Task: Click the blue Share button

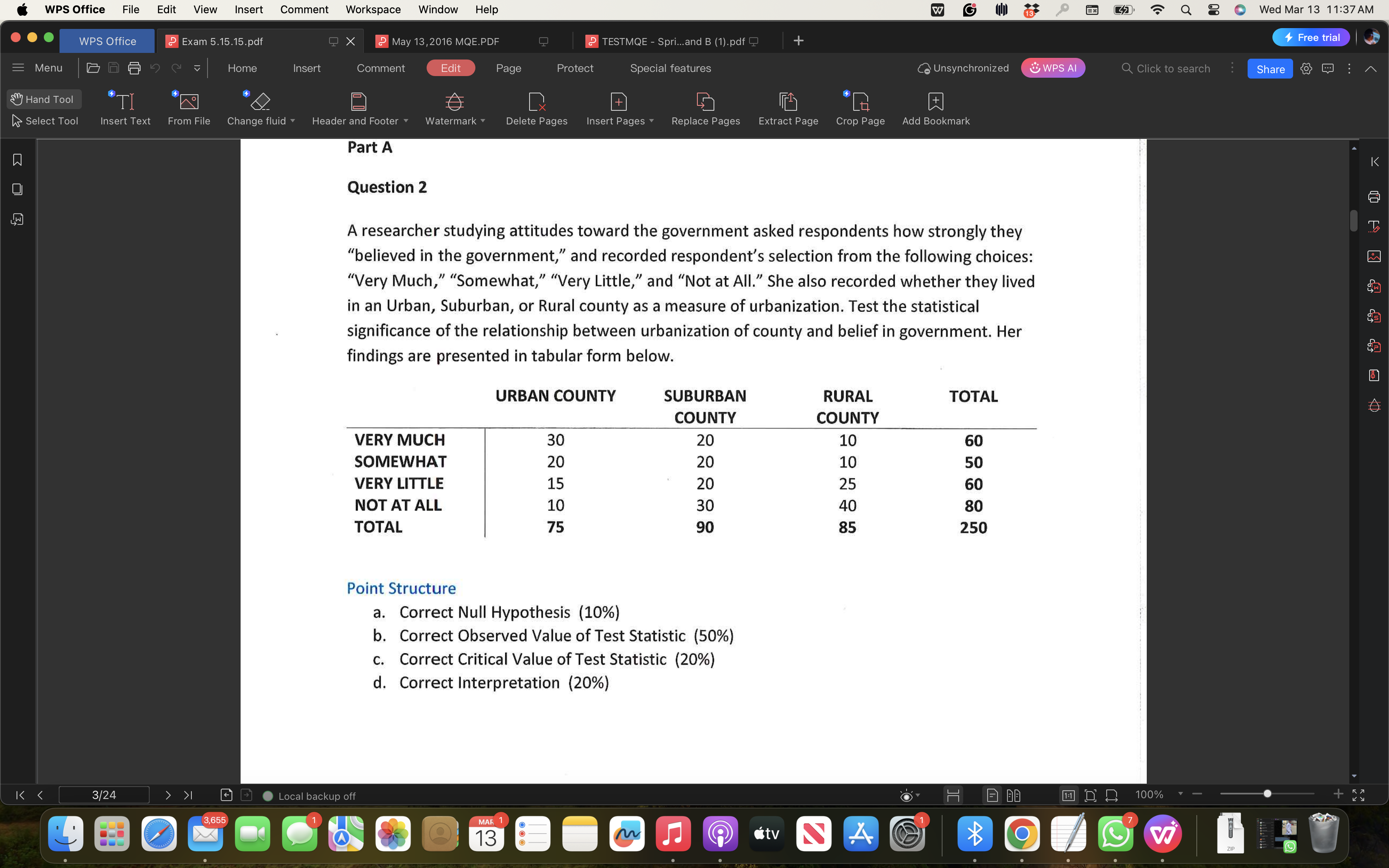Action: tap(1270, 69)
